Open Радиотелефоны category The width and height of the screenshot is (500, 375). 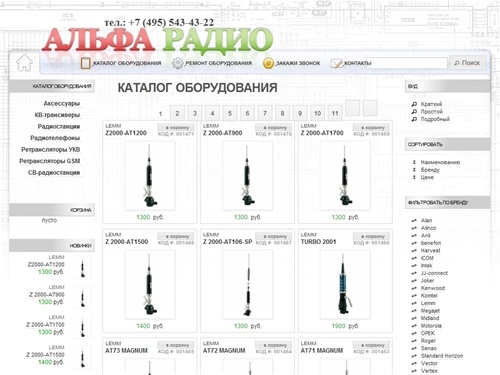pos(55,138)
